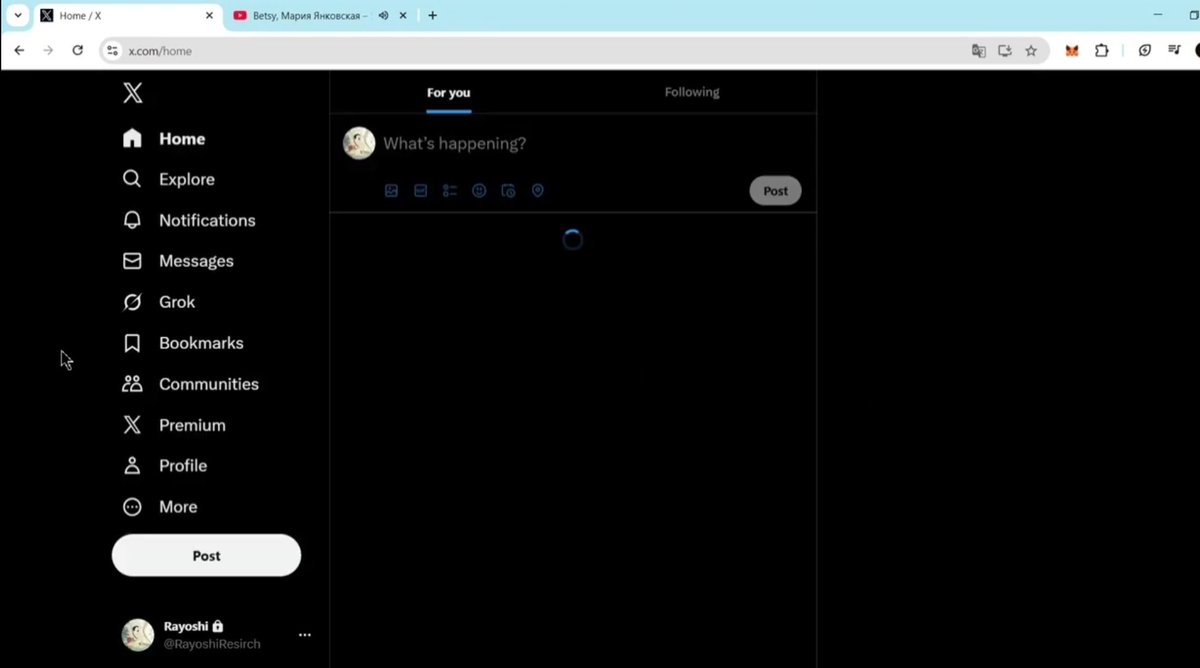Close the Home / X browser tab
This screenshot has width=1200, height=668.
(x=209, y=16)
